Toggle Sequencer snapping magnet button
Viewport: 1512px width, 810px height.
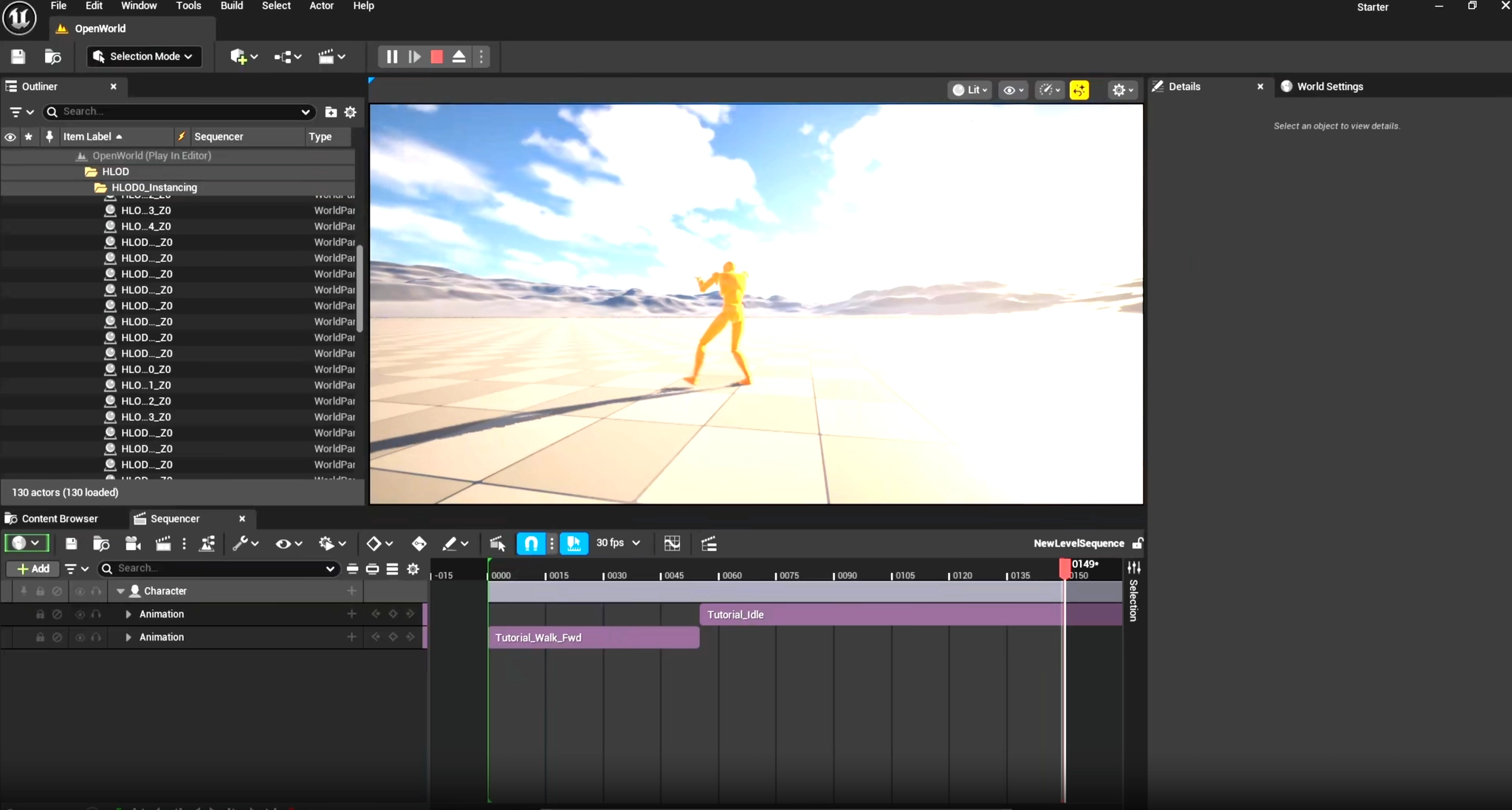(531, 544)
